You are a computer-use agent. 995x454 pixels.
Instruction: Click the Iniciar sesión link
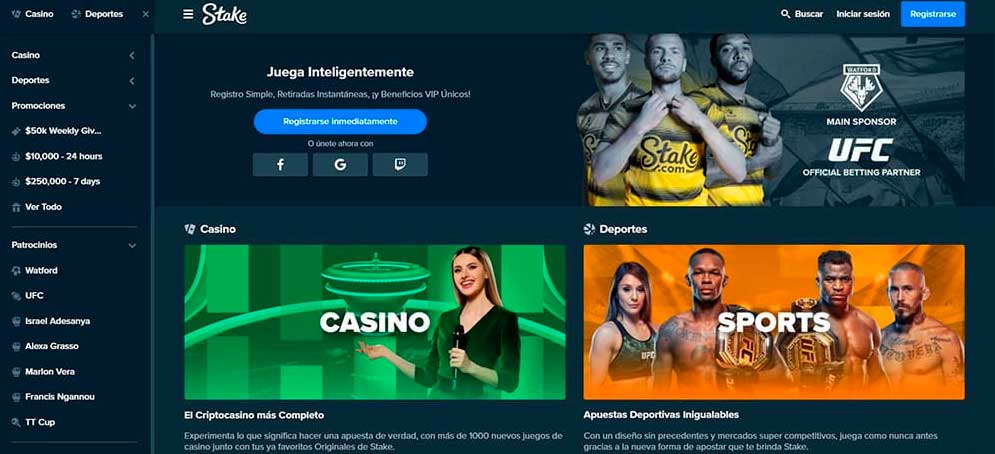863,14
